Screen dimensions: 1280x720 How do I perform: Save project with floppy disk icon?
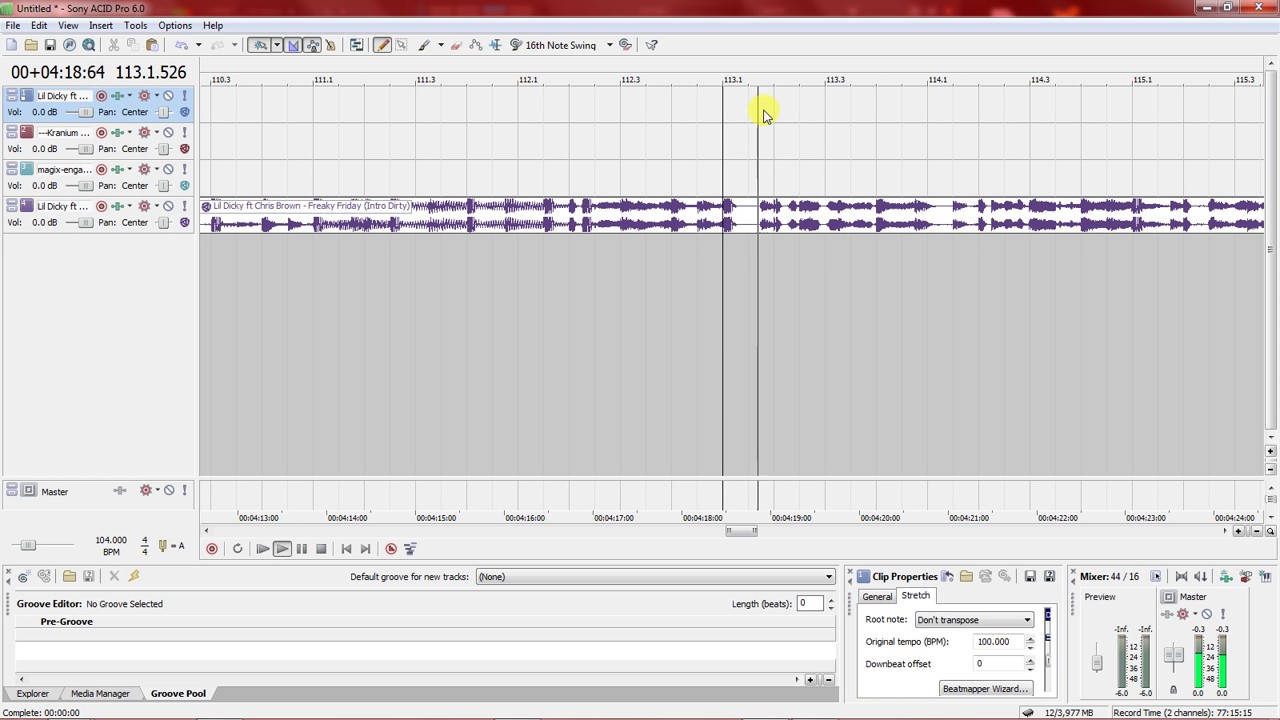pos(50,45)
